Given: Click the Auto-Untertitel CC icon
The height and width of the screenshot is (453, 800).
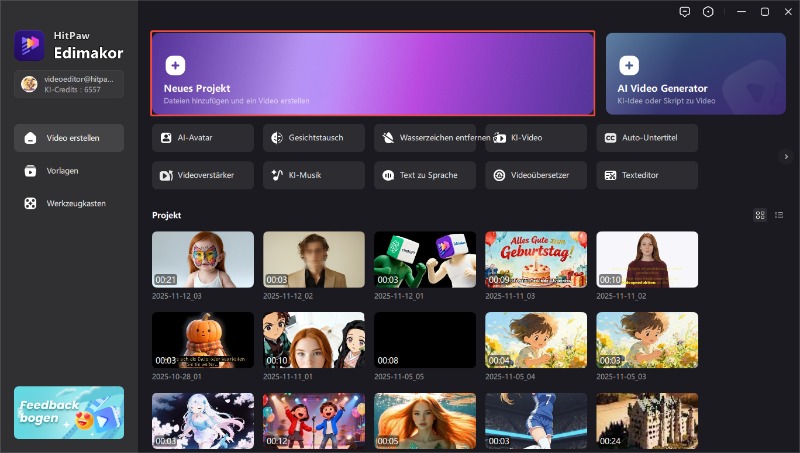Looking at the screenshot, I should [610, 138].
